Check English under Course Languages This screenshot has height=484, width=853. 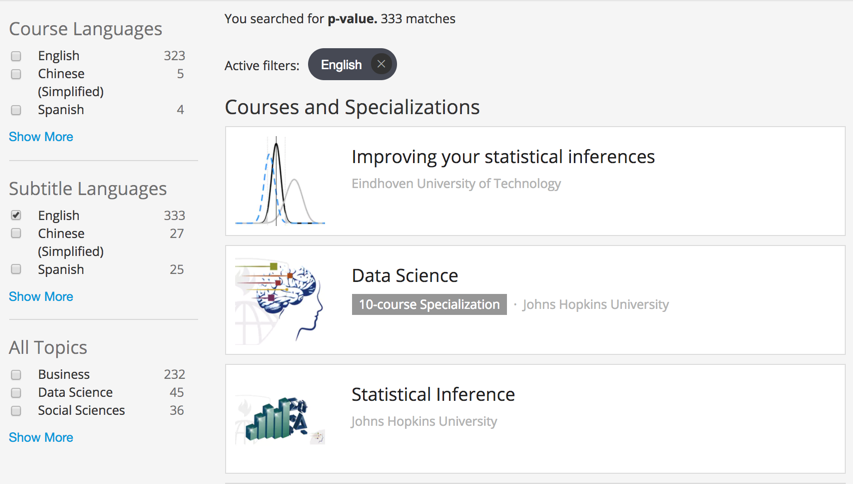16,56
